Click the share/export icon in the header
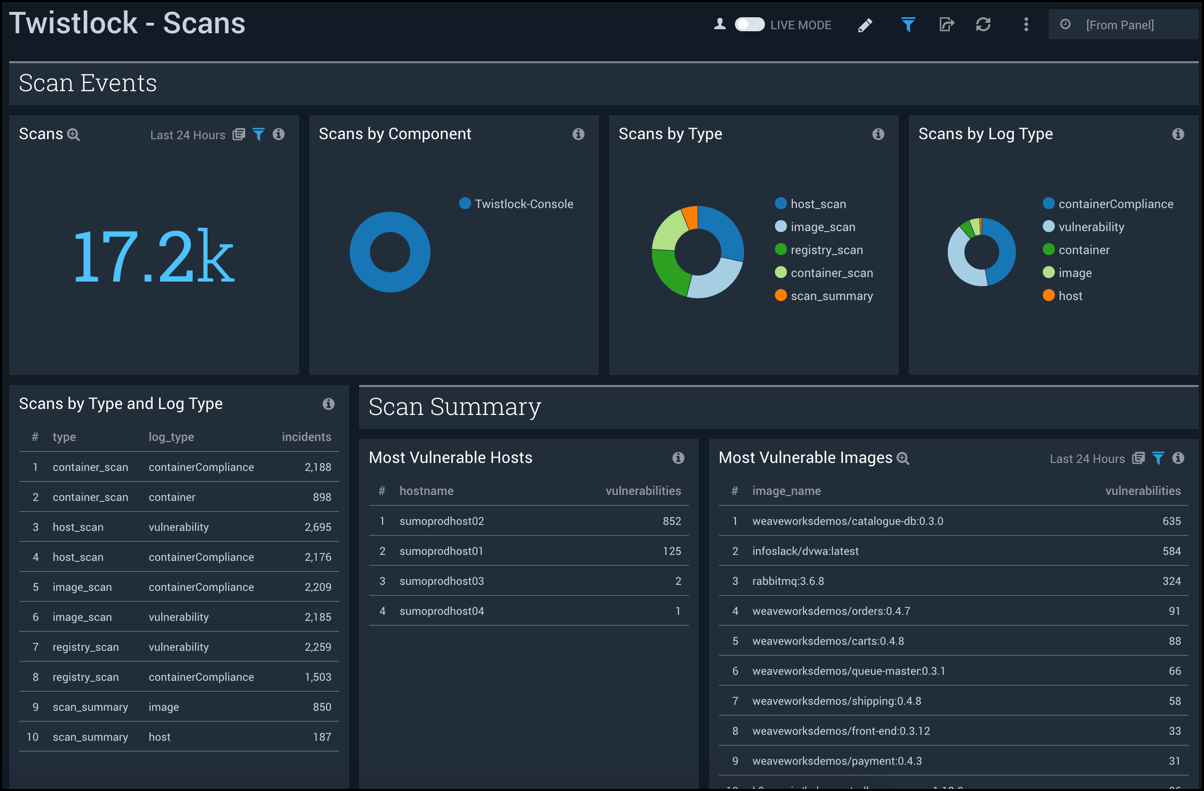The height and width of the screenshot is (791, 1204). (946, 24)
